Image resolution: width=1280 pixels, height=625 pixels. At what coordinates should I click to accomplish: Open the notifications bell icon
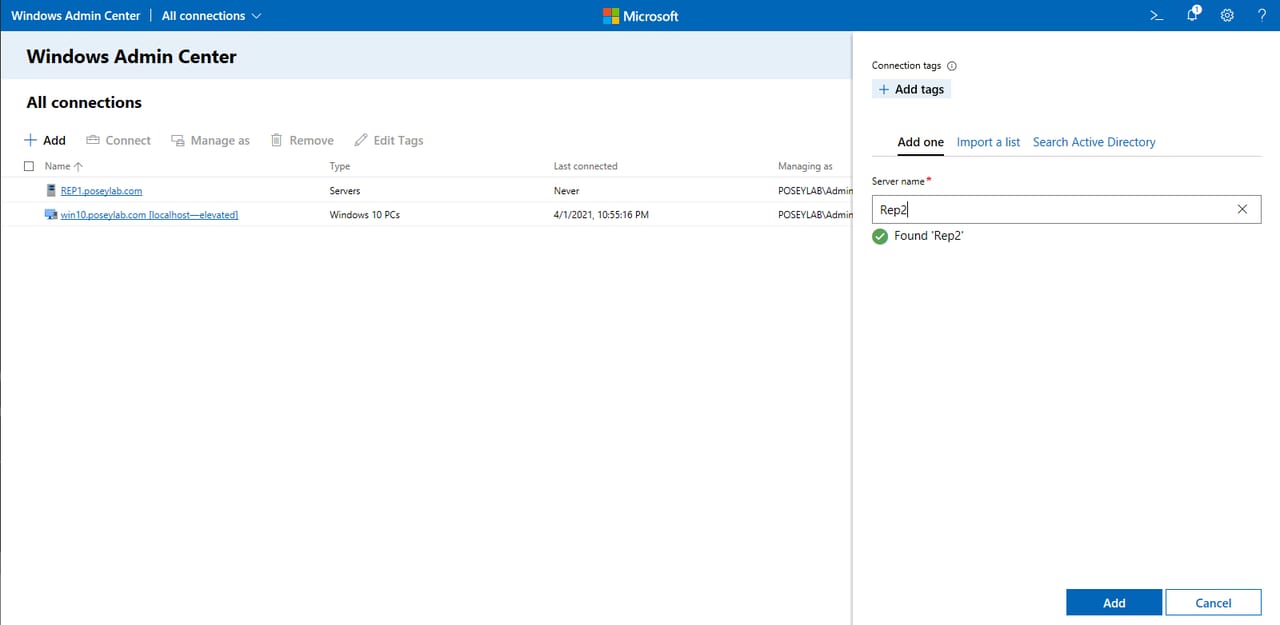point(1192,15)
